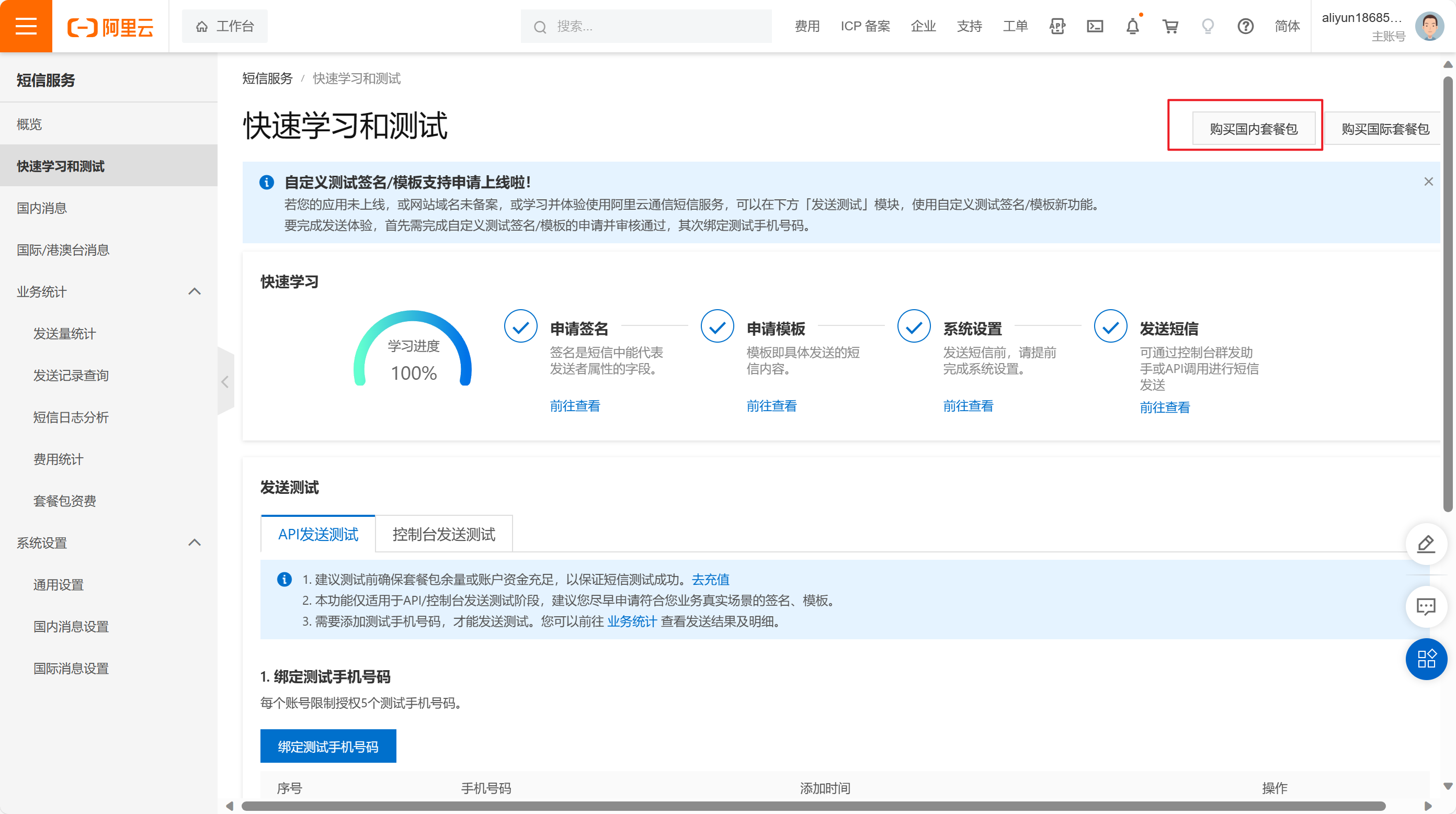Collapse the 系统设置 section
1456x814 pixels.
click(195, 542)
